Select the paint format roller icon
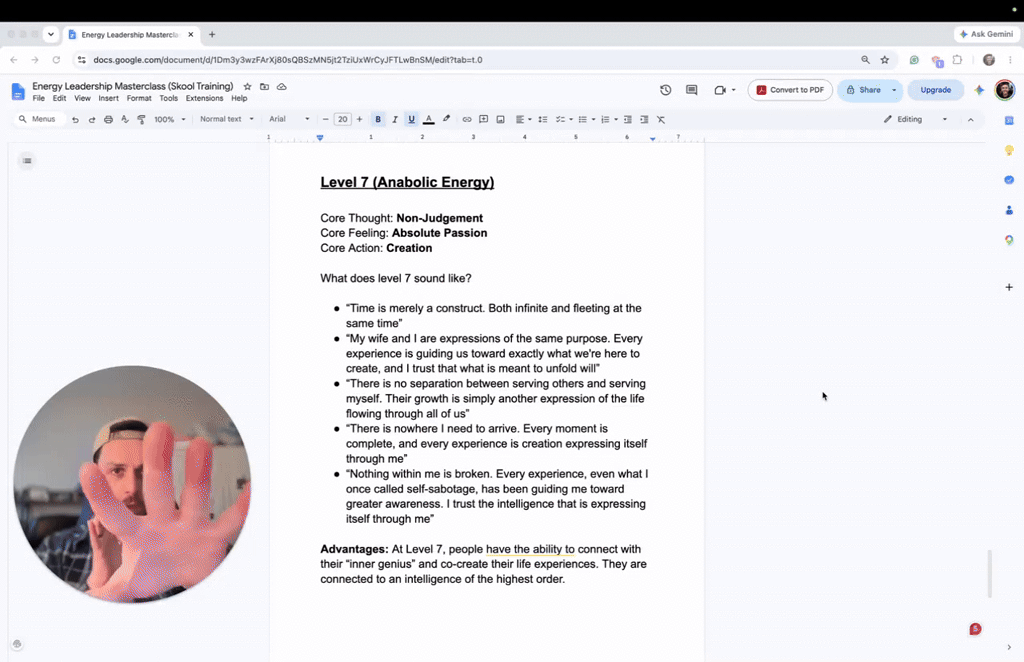This screenshot has height=662, width=1024. [141, 119]
